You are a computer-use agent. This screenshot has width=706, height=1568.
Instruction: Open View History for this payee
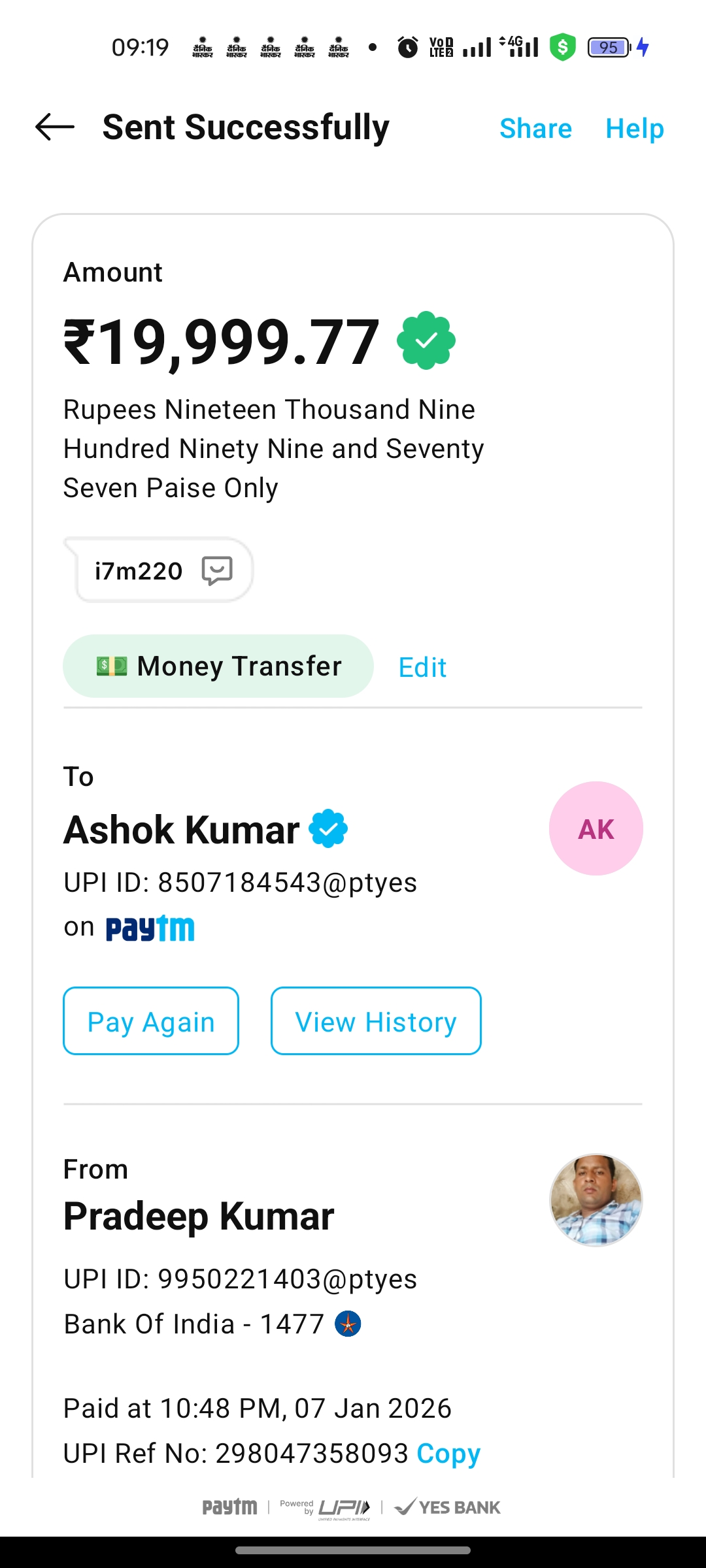376,1021
